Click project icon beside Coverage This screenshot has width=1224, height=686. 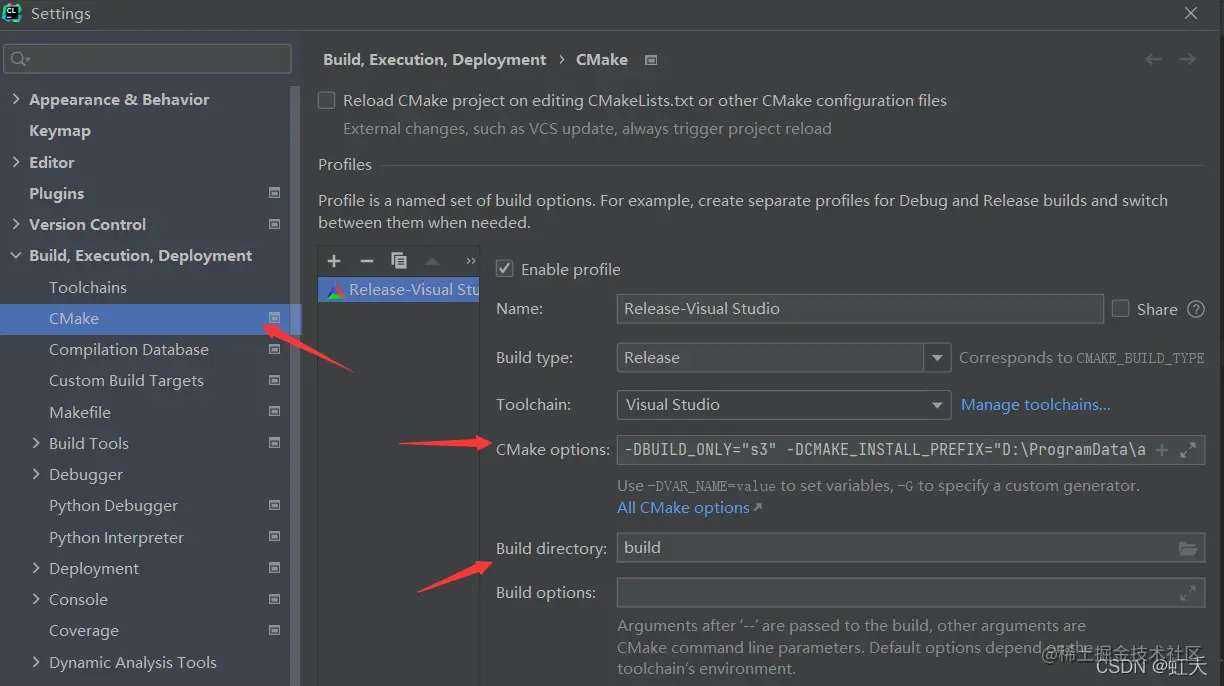click(x=275, y=630)
